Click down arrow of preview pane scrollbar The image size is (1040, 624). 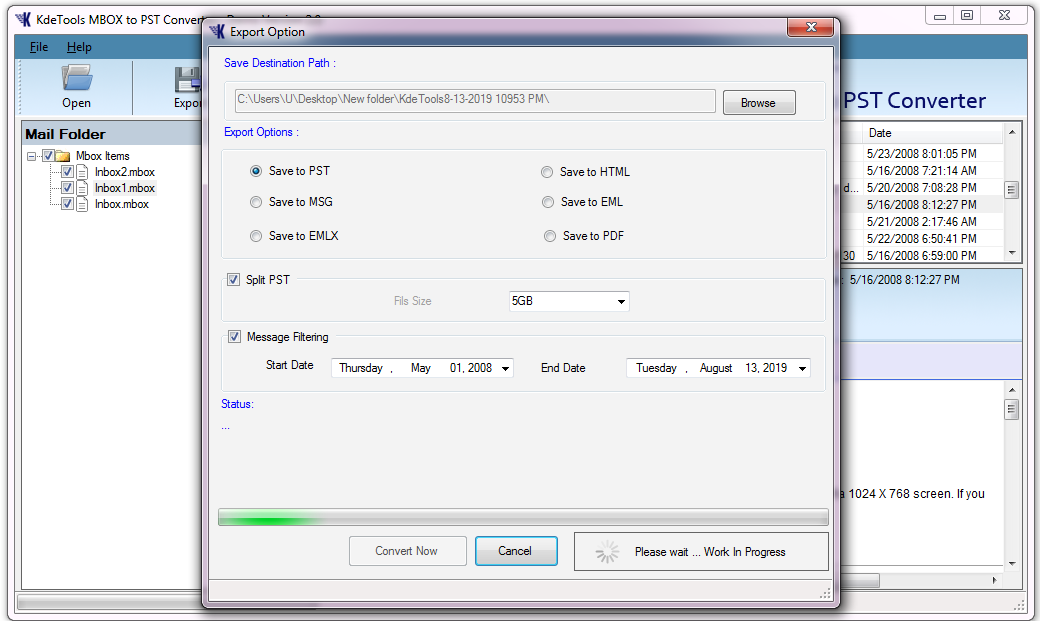click(x=1011, y=564)
